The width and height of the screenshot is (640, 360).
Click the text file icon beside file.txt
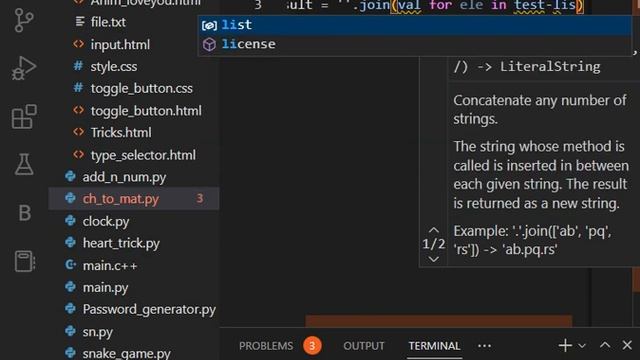tap(80, 22)
